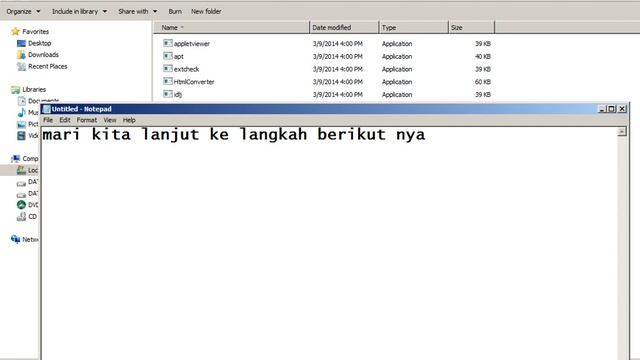The width and height of the screenshot is (640, 360).
Task: Maximize the Notepad window
Action: (x=611, y=109)
